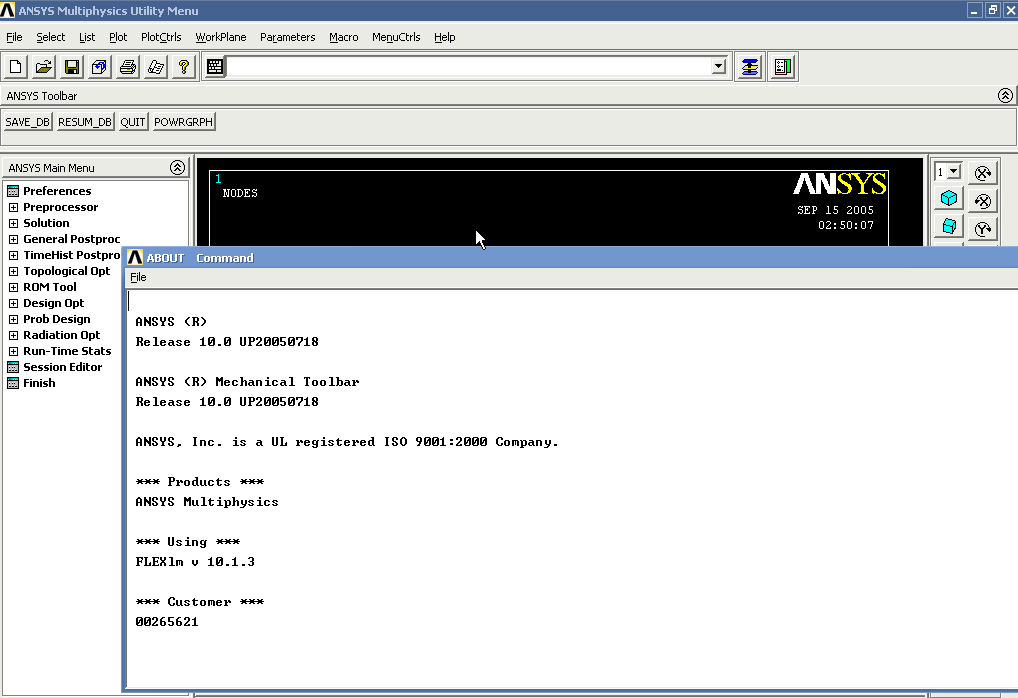Click the QUIT toolbar button
1018x698 pixels.
133,122
